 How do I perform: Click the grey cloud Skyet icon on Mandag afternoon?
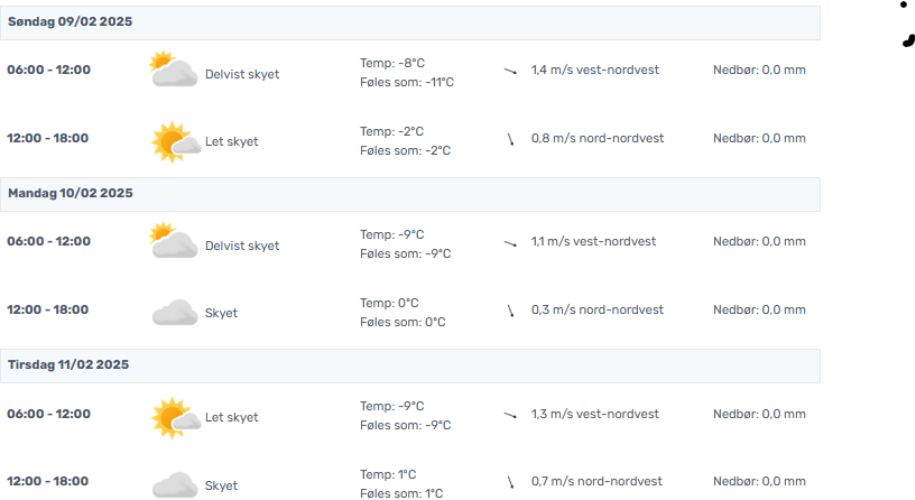point(174,312)
